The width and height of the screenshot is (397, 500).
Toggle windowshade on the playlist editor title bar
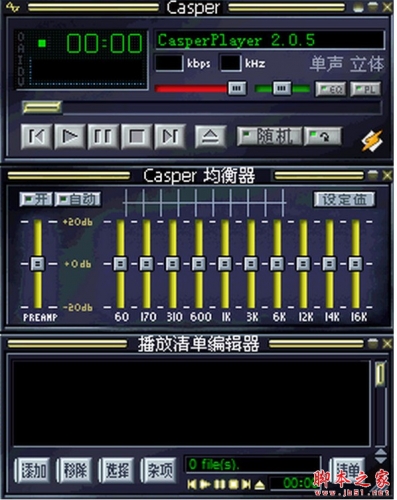[x=373, y=343]
